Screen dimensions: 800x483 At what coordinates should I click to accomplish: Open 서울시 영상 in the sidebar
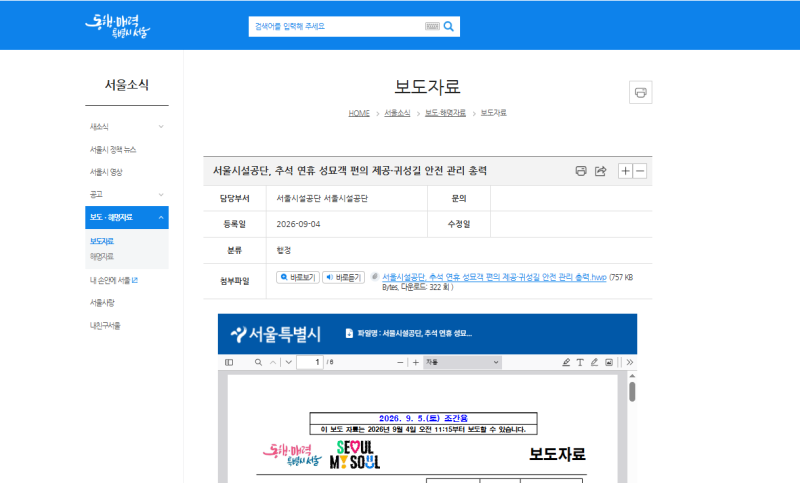pos(106,172)
